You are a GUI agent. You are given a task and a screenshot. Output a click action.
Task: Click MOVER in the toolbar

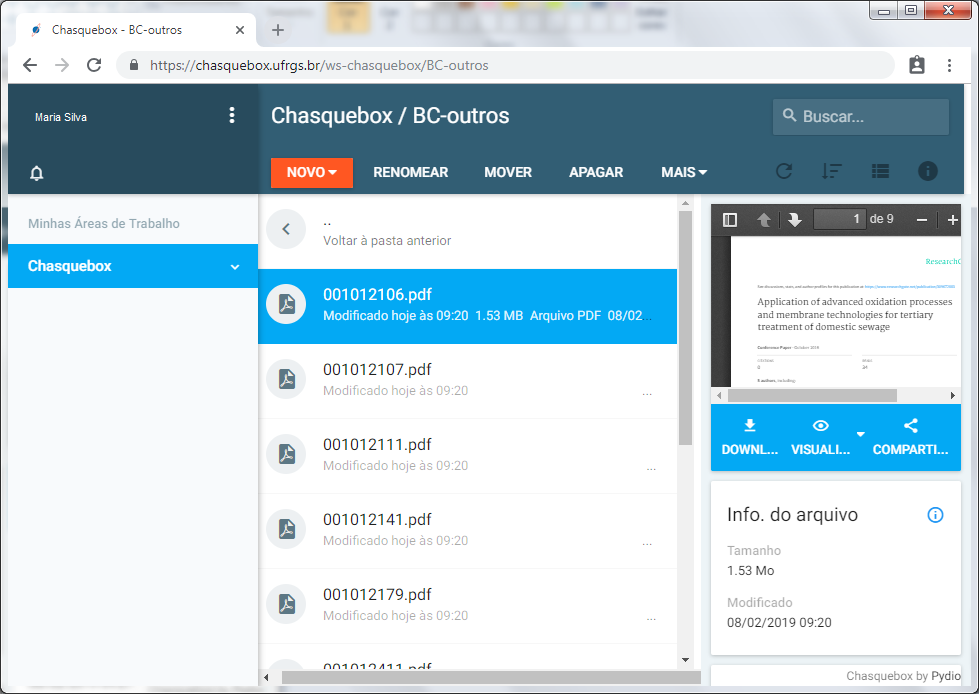point(508,172)
